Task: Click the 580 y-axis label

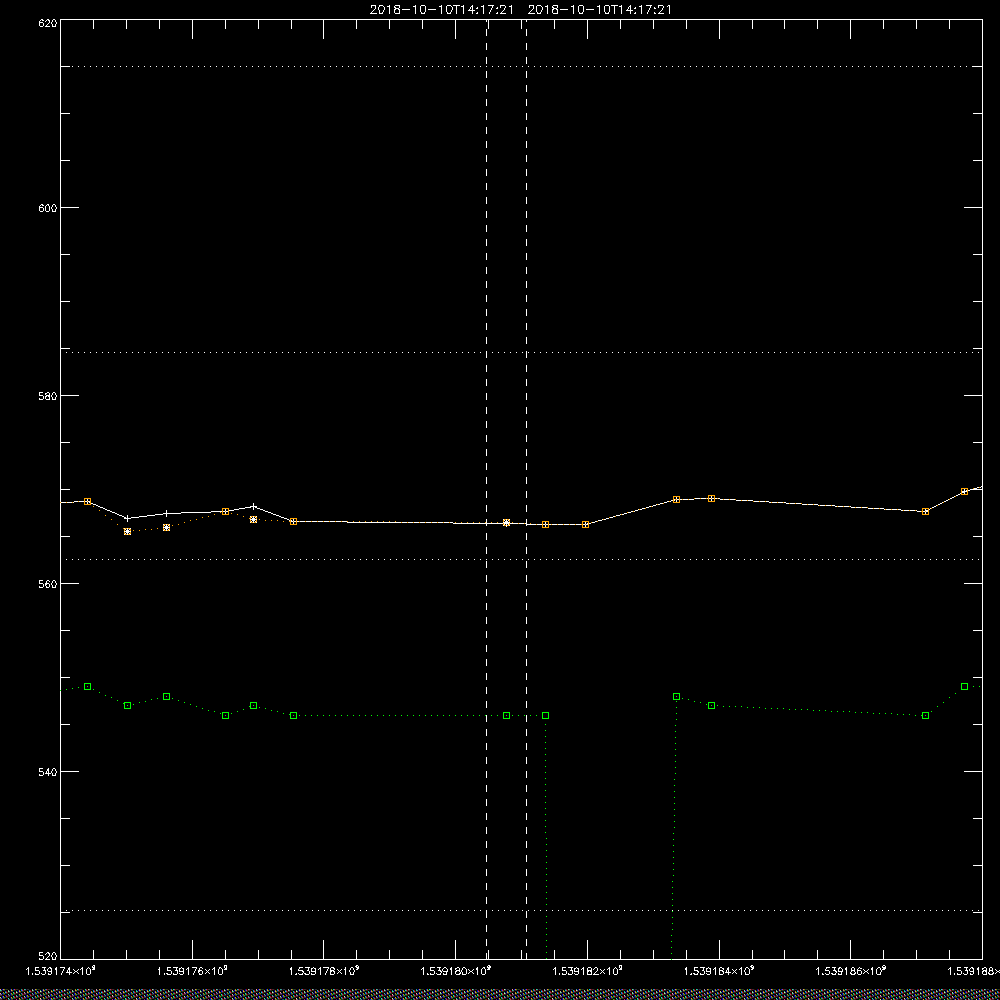Action: [x=48, y=395]
